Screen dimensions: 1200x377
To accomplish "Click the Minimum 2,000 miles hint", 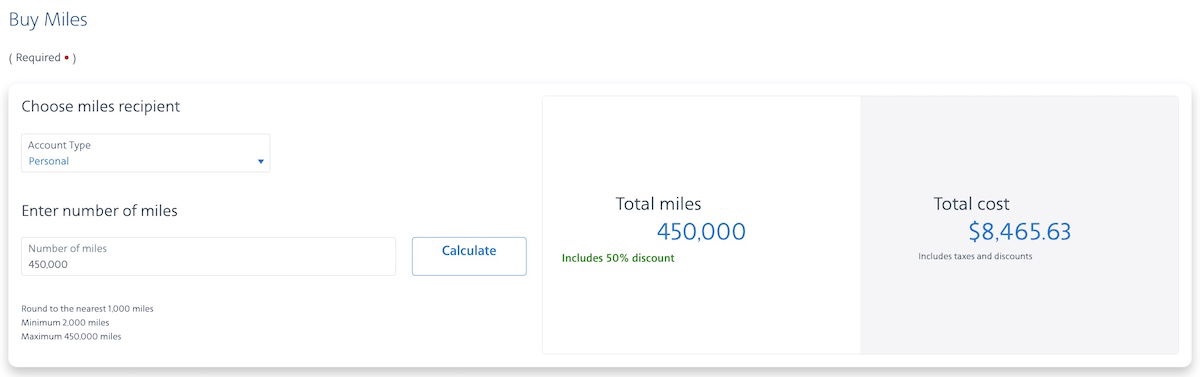I will pyautogui.click(x=65, y=323).
